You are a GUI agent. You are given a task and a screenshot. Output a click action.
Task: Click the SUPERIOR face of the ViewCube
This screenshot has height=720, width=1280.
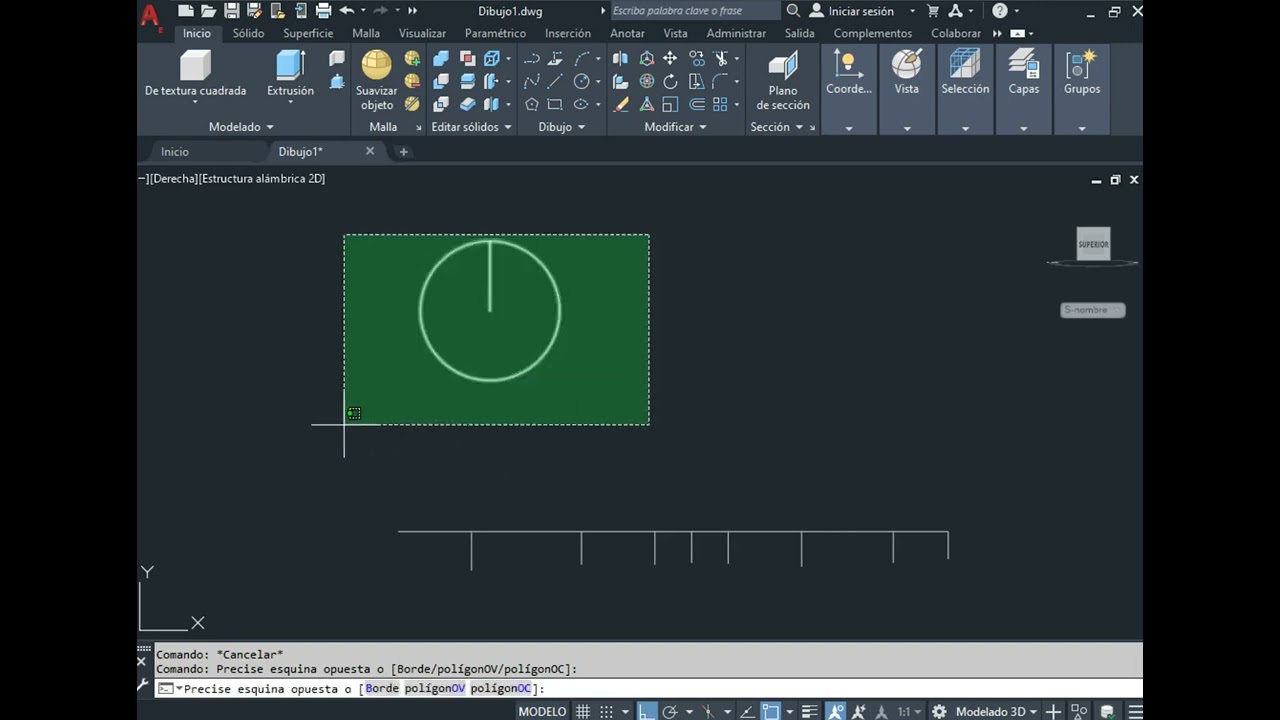click(x=1093, y=243)
